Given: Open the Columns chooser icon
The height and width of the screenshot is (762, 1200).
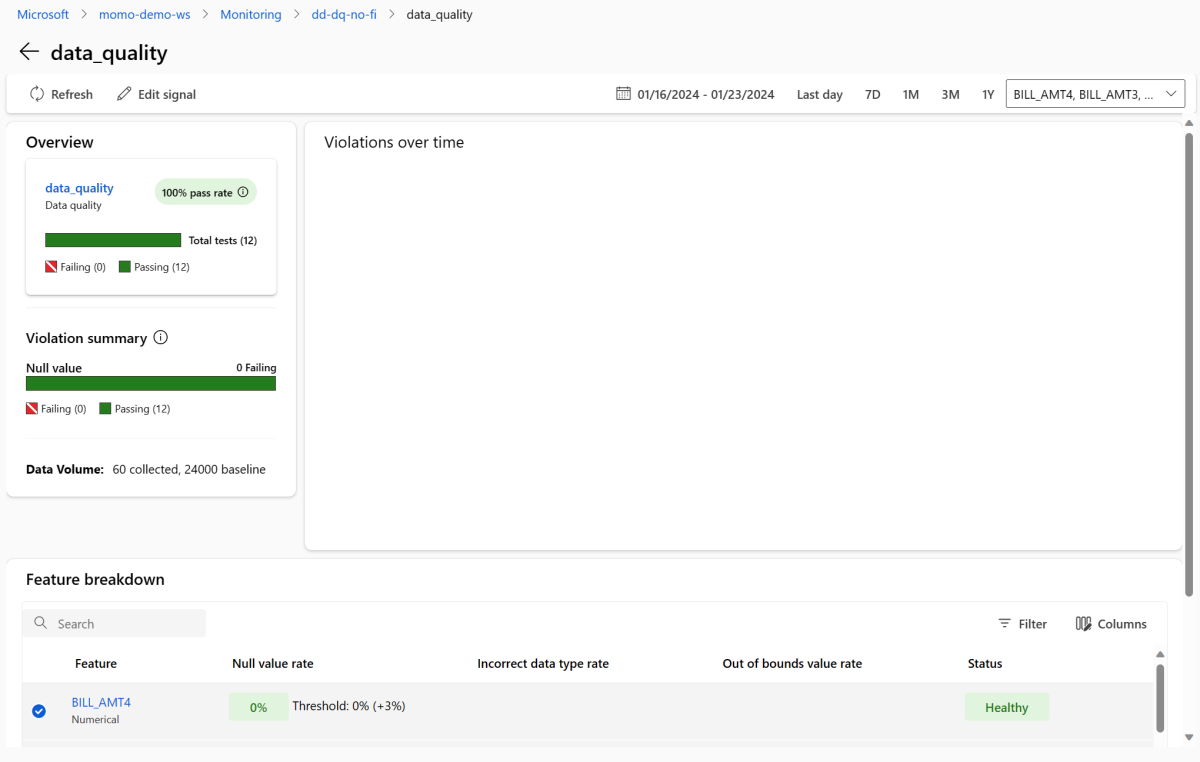Looking at the screenshot, I should point(1083,624).
